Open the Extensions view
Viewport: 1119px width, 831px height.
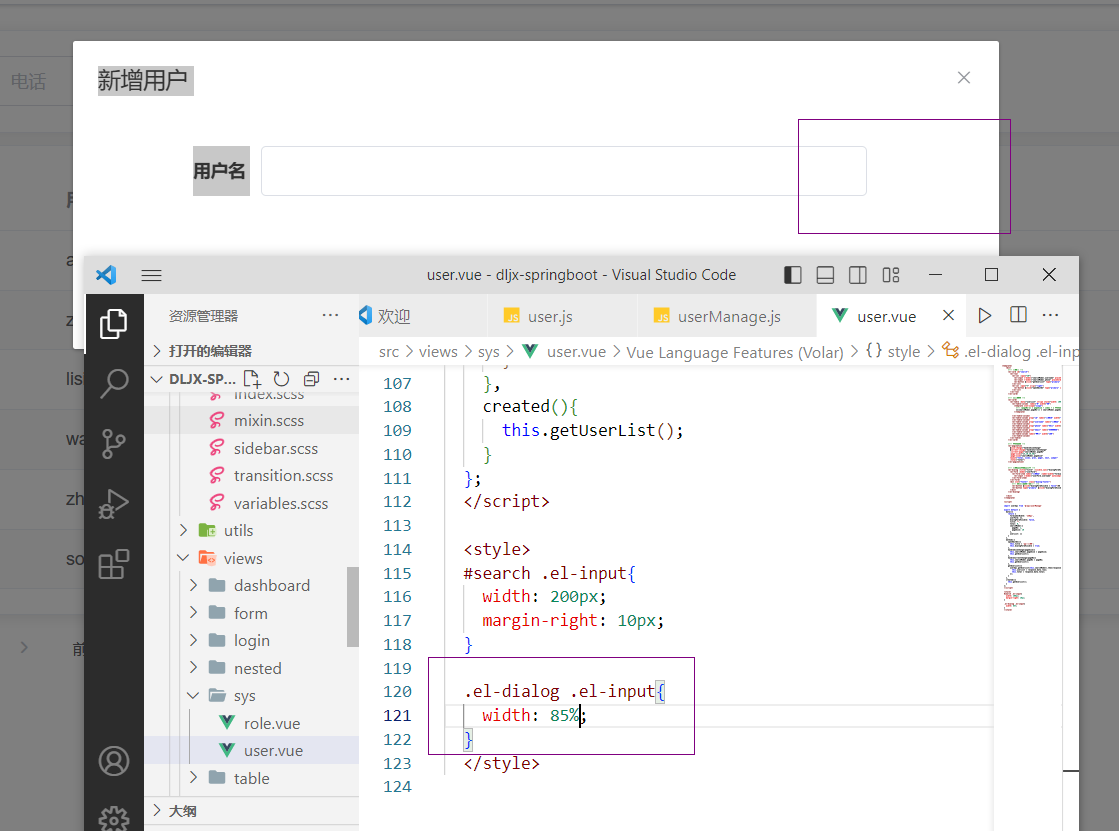point(113,564)
